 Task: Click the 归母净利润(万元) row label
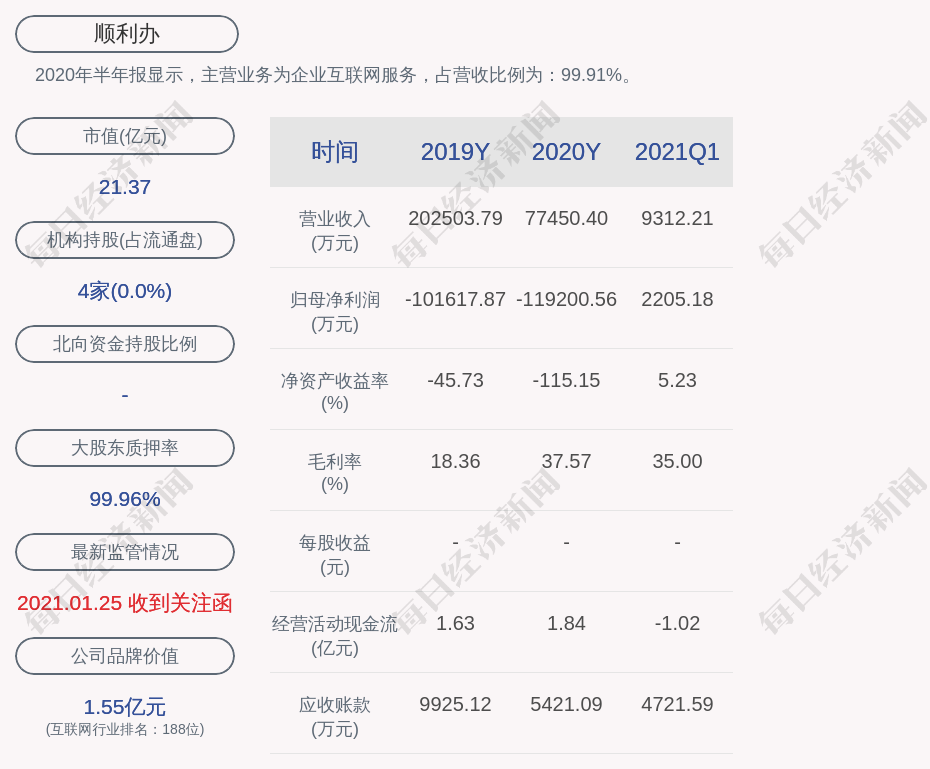pos(335,311)
